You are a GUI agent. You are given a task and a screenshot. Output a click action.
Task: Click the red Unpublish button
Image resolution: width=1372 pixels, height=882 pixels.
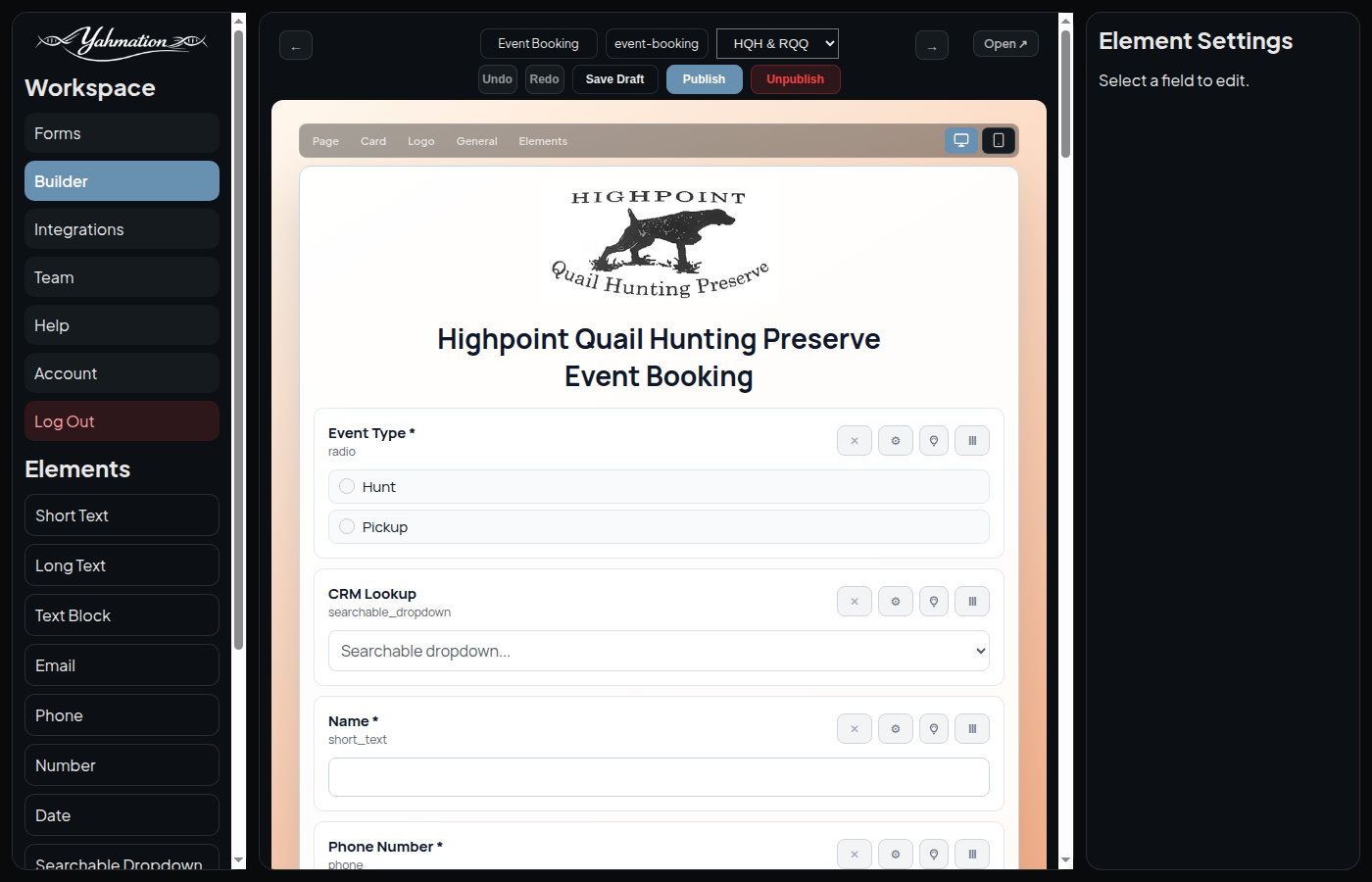click(796, 79)
